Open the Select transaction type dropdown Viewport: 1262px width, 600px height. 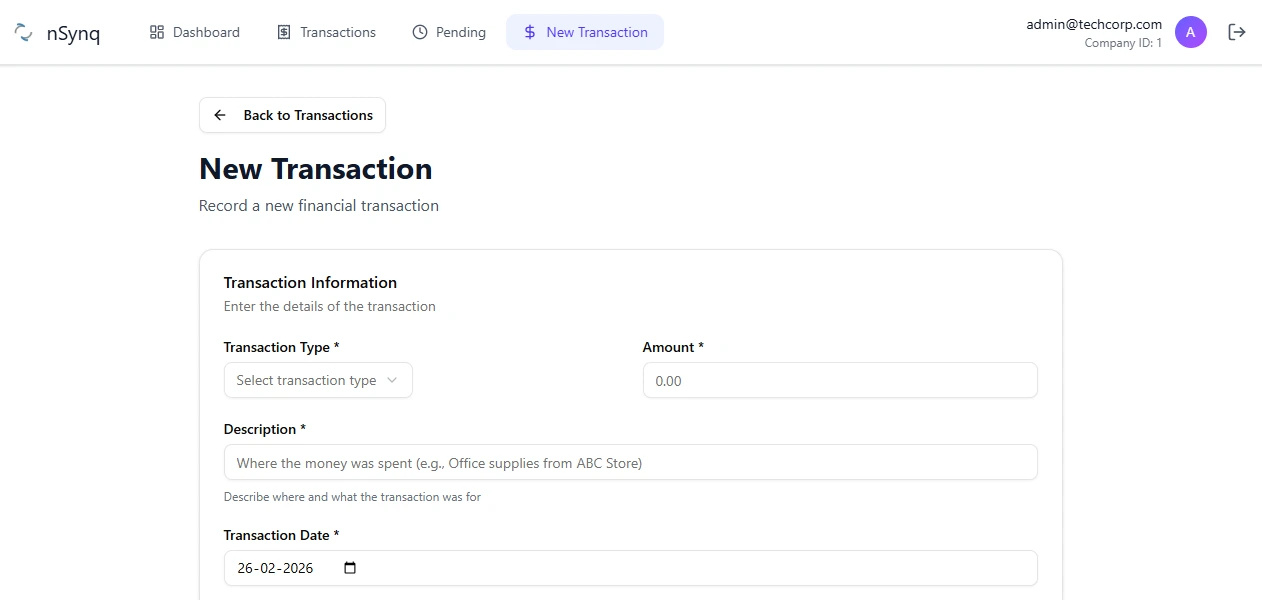318,380
